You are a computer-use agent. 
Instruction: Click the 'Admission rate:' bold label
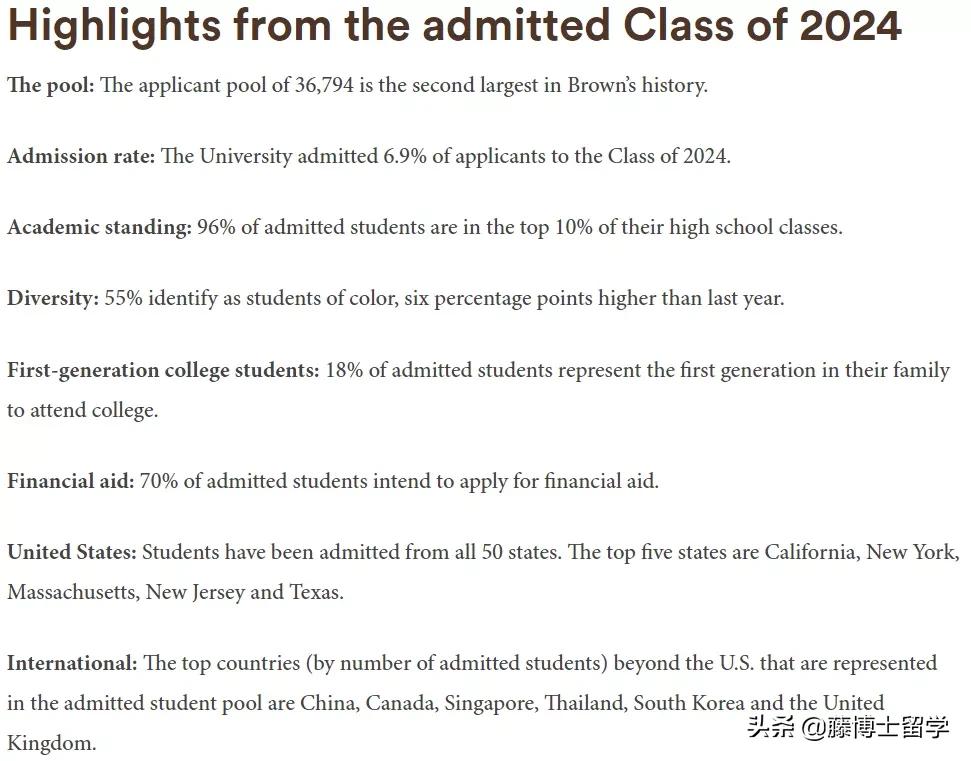point(81,156)
